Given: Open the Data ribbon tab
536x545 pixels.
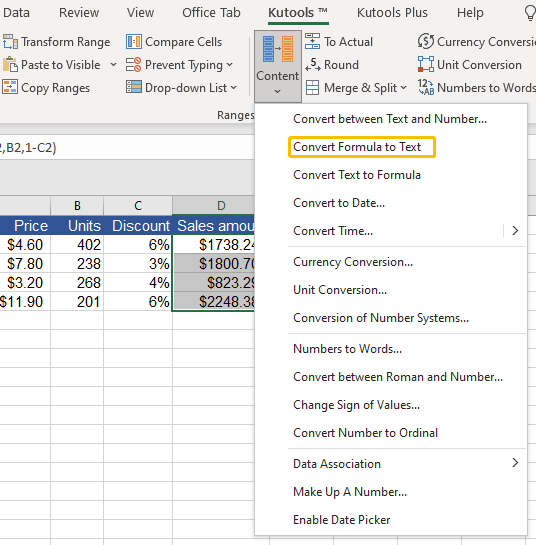Looking at the screenshot, I should coord(16,13).
